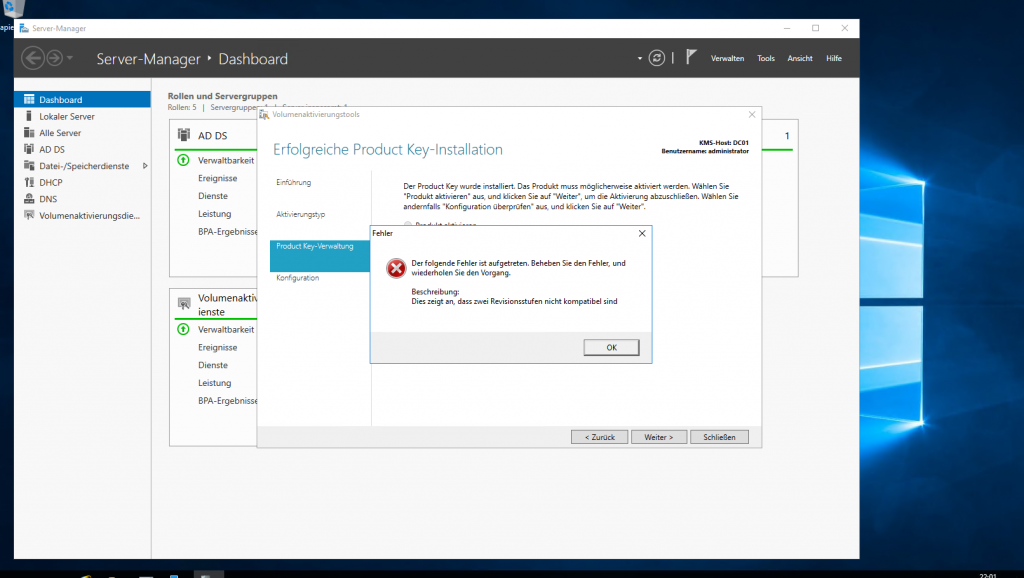Click OK in the Fehler dialog

611,347
